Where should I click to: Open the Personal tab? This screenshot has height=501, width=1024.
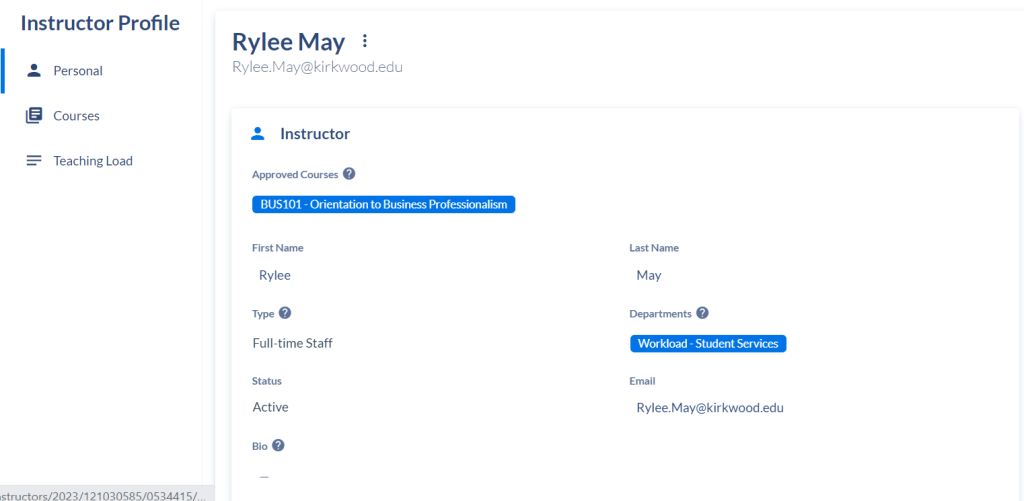tap(78, 71)
